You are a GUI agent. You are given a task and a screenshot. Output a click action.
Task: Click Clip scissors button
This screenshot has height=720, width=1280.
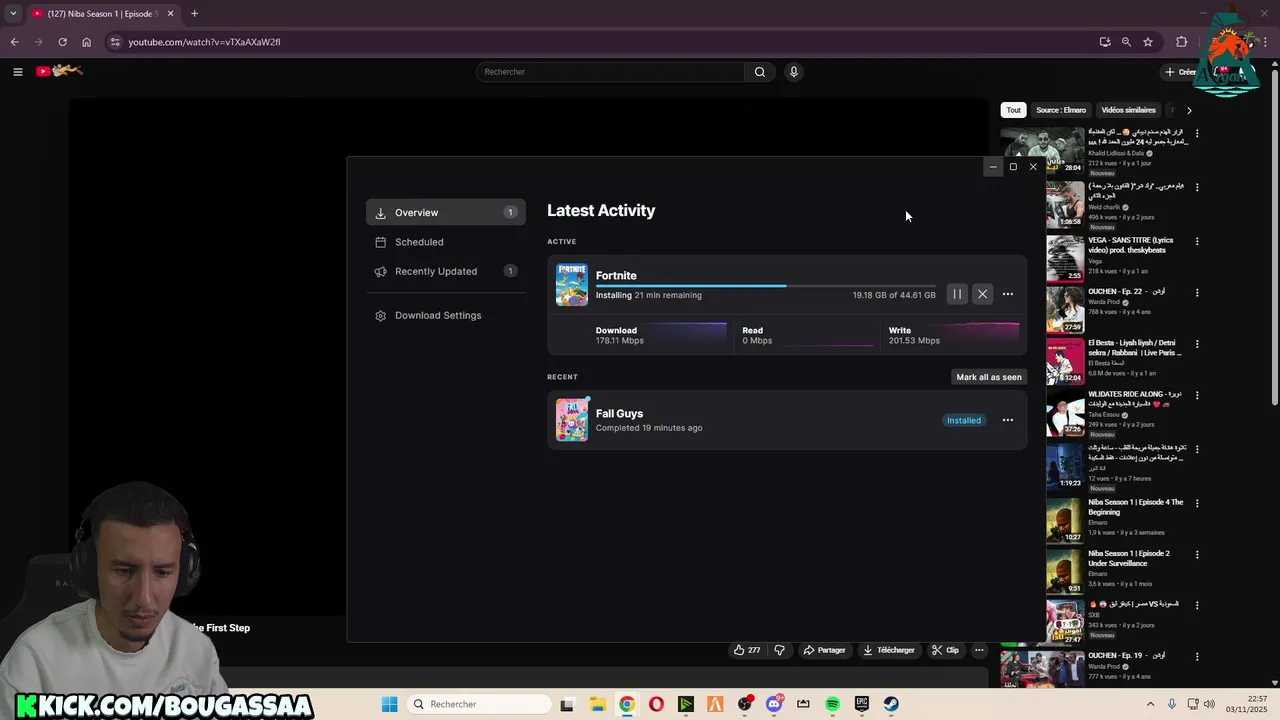pos(945,650)
